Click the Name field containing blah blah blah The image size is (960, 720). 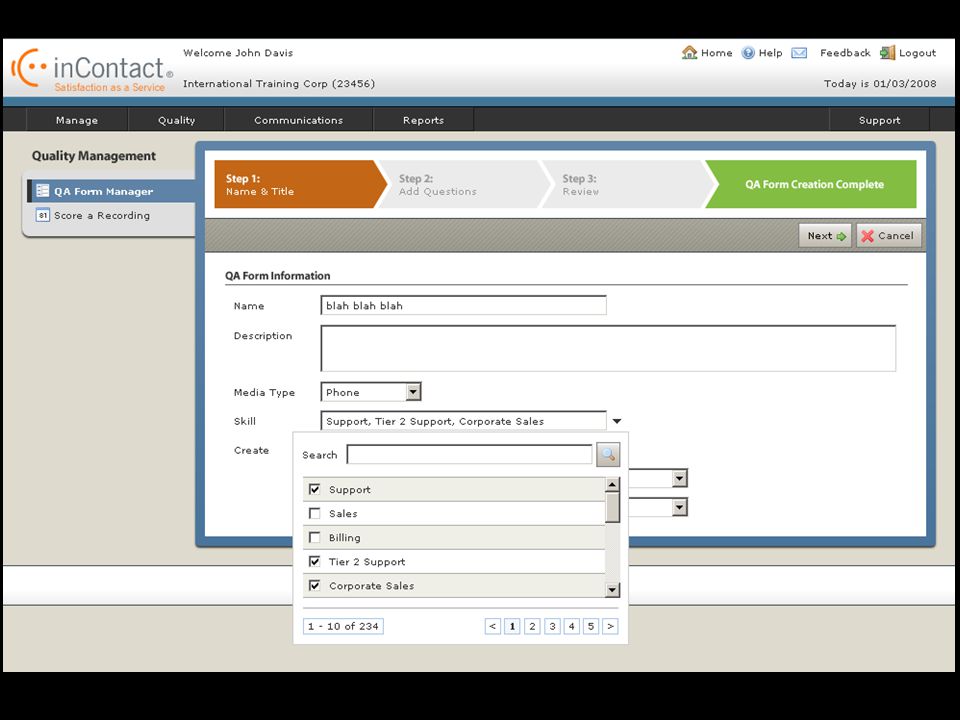point(463,306)
